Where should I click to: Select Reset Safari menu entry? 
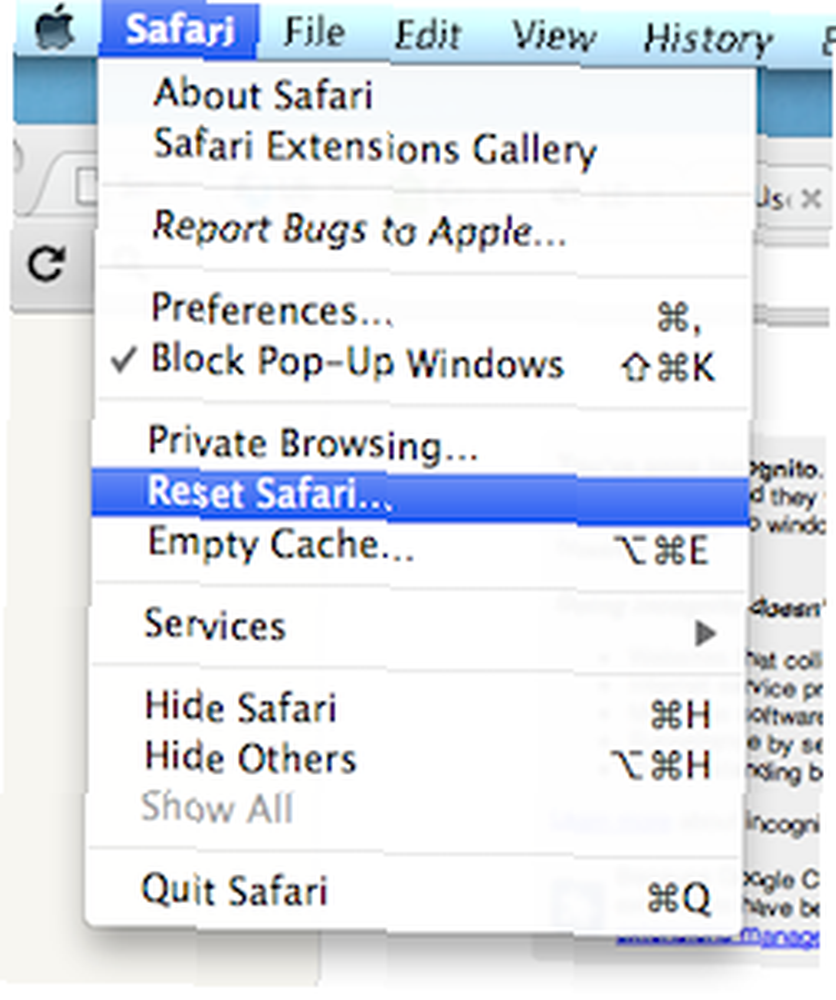[x=420, y=494]
